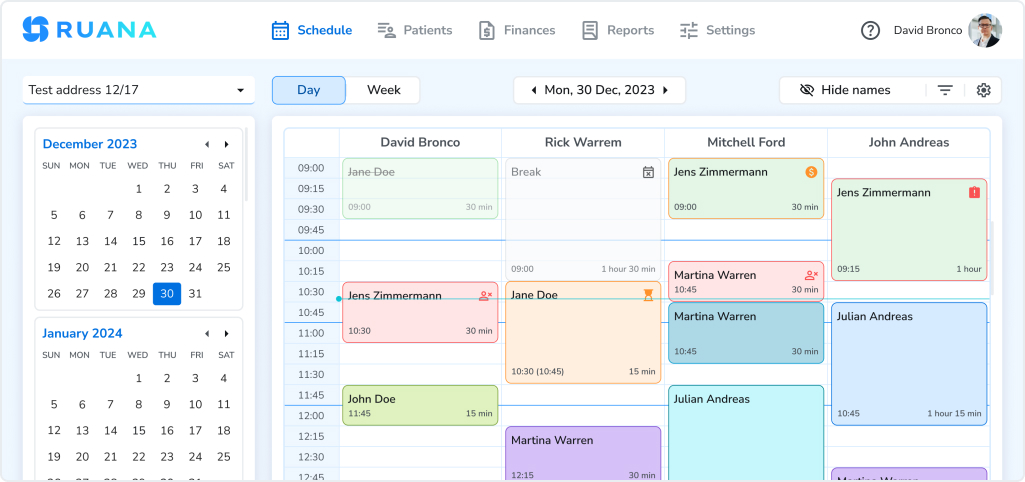Click the red alert icon on appointment
The height and width of the screenshot is (482, 1025).
point(974,192)
